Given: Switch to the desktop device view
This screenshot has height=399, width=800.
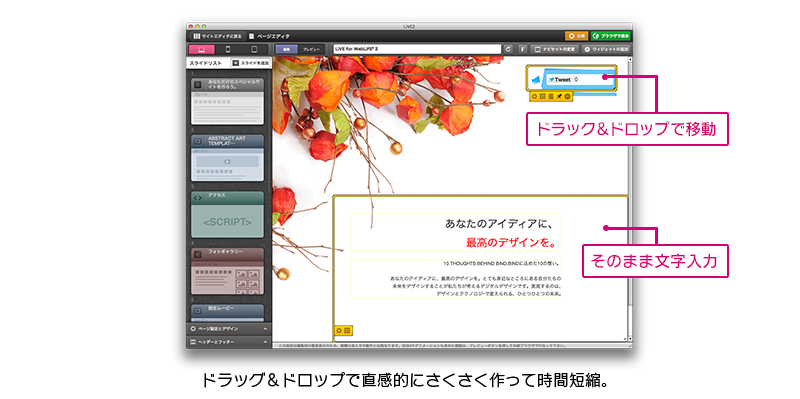Looking at the screenshot, I should point(201,49).
